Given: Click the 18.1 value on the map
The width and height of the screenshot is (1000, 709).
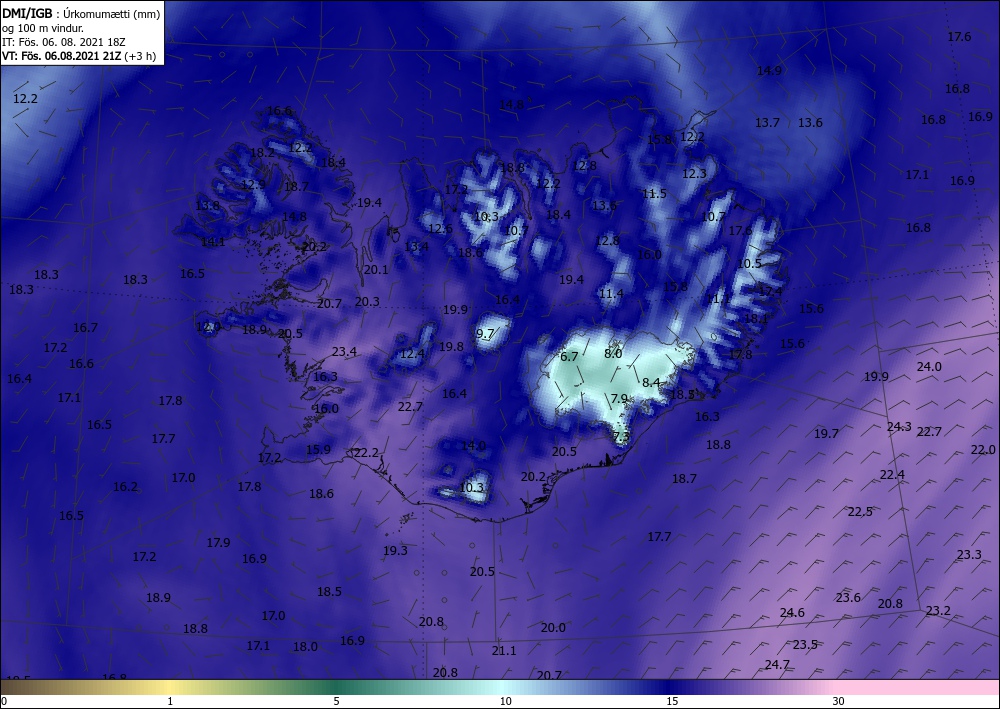Looking at the screenshot, I should tap(756, 318).
